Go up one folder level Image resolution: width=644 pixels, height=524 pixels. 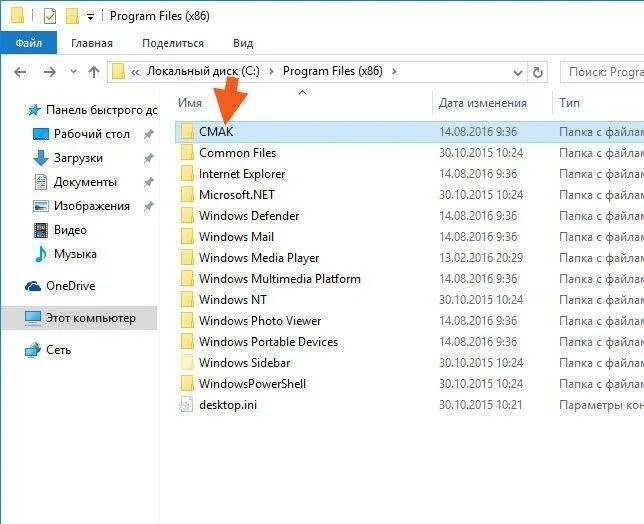[94, 72]
